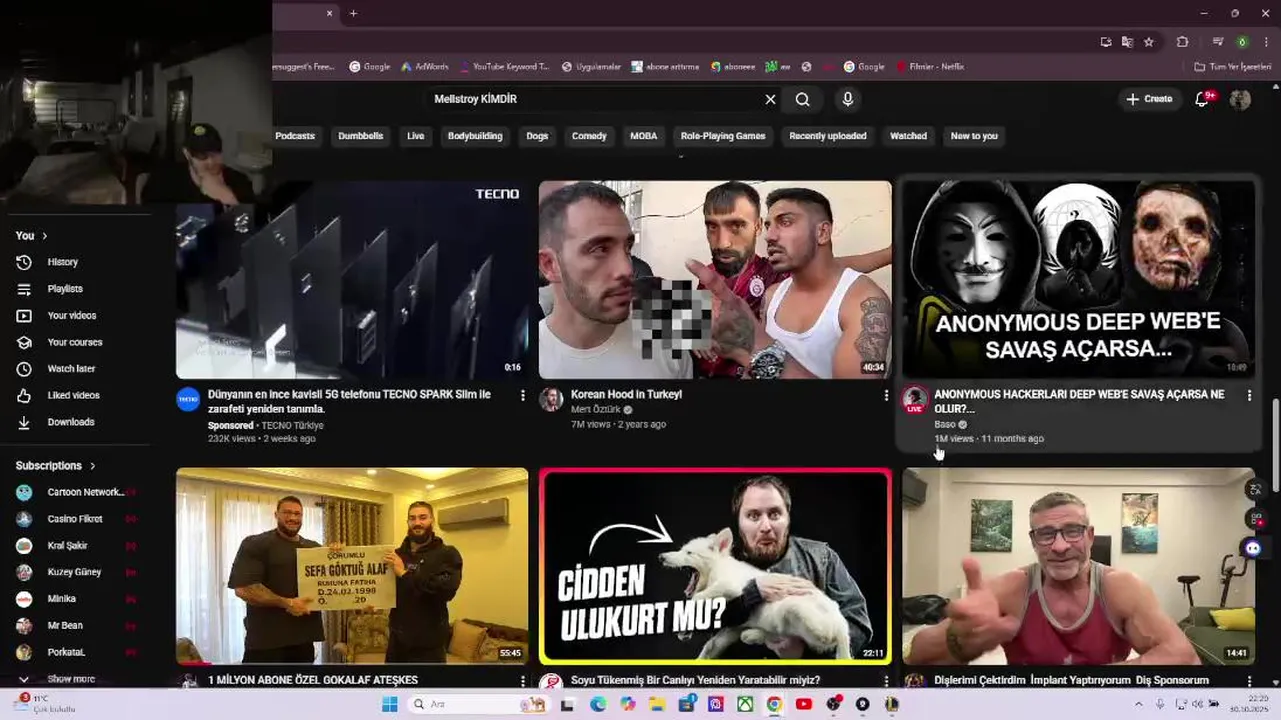Open Liked videos in sidebar
This screenshot has height=720, width=1281.
[75, 396]
